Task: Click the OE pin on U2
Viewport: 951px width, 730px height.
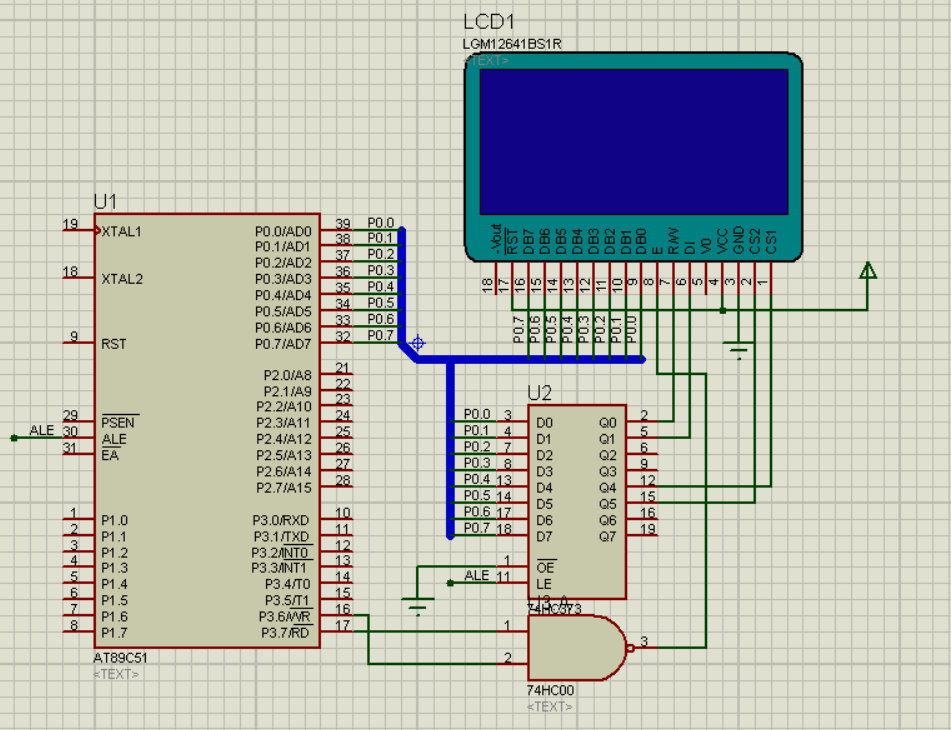Action: coord(513,566)
